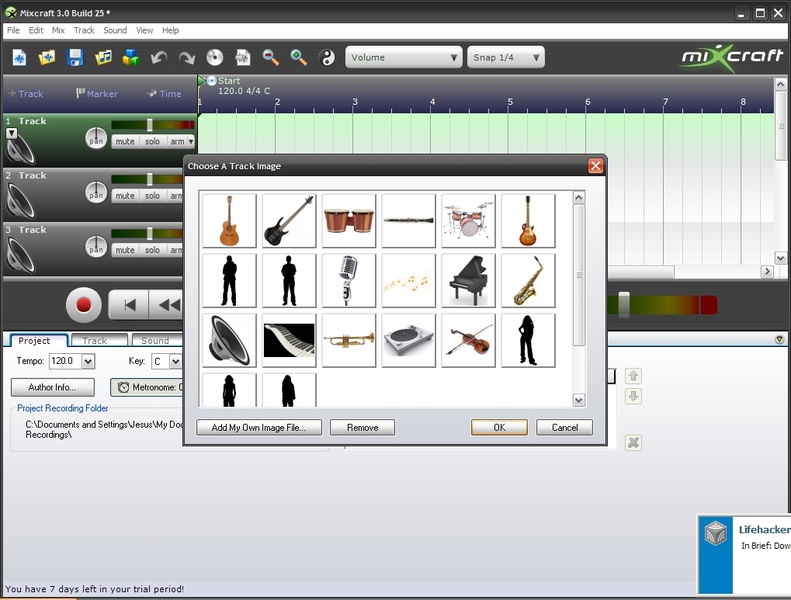Pick the grand piano track image

468,280
